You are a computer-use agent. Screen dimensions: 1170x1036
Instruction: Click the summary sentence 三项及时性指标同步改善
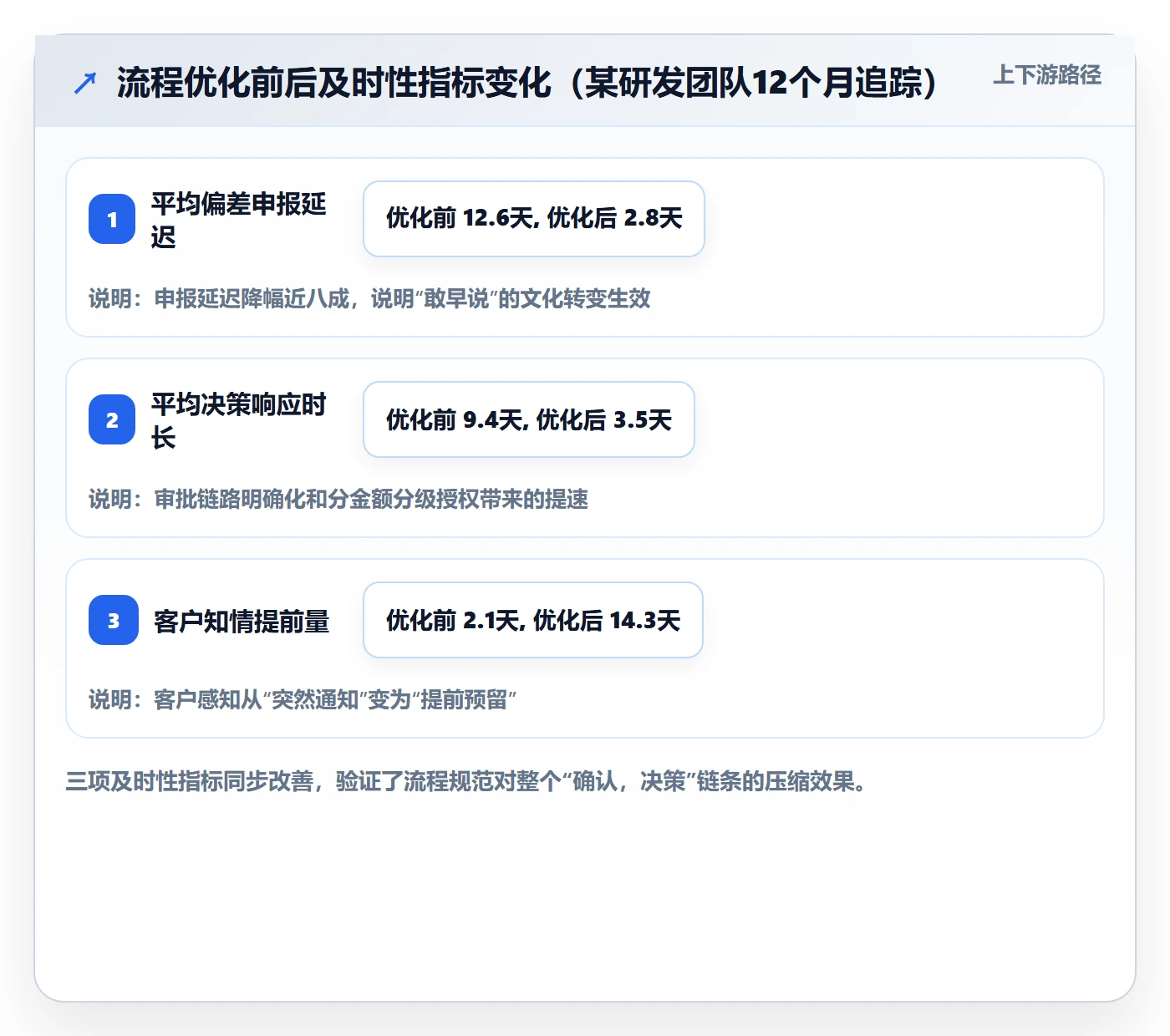click(190, 781)
